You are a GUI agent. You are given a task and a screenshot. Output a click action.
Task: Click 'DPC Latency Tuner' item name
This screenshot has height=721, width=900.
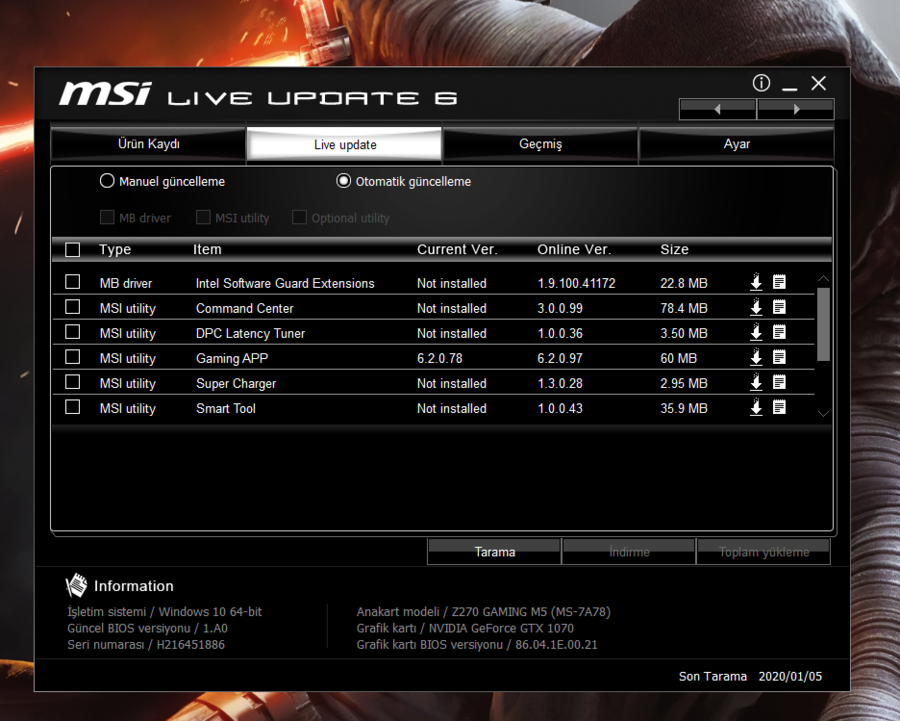(250, 333)
